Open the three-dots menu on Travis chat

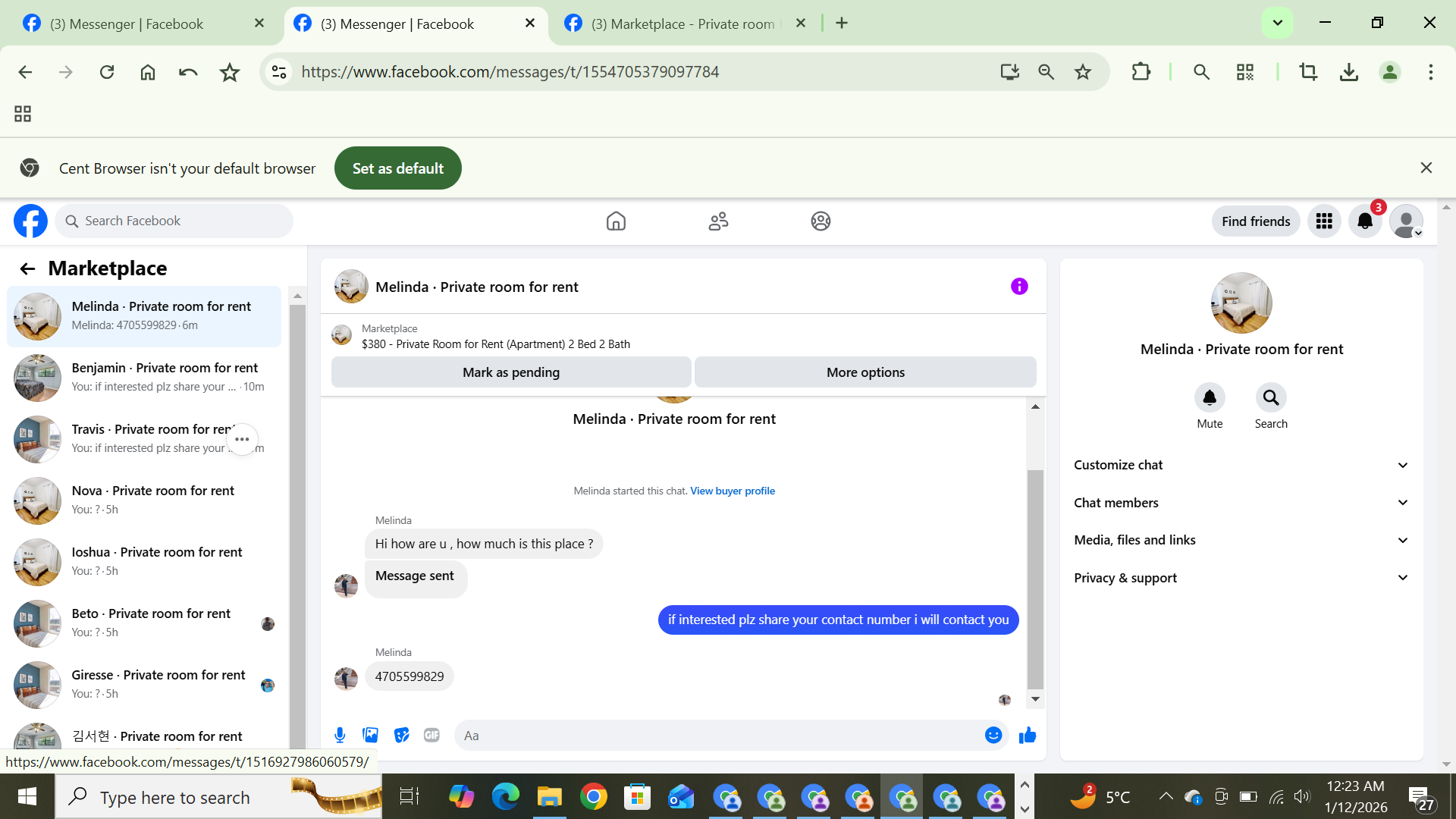(x=242, y=439)
